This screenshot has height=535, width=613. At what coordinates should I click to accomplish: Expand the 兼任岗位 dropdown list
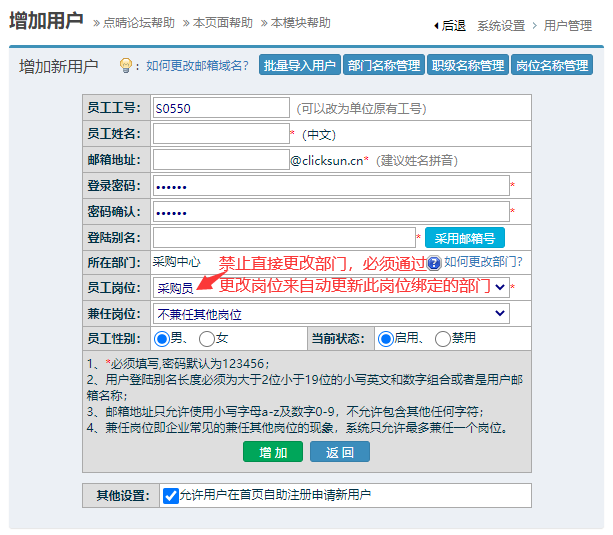(x=330, y=314)
